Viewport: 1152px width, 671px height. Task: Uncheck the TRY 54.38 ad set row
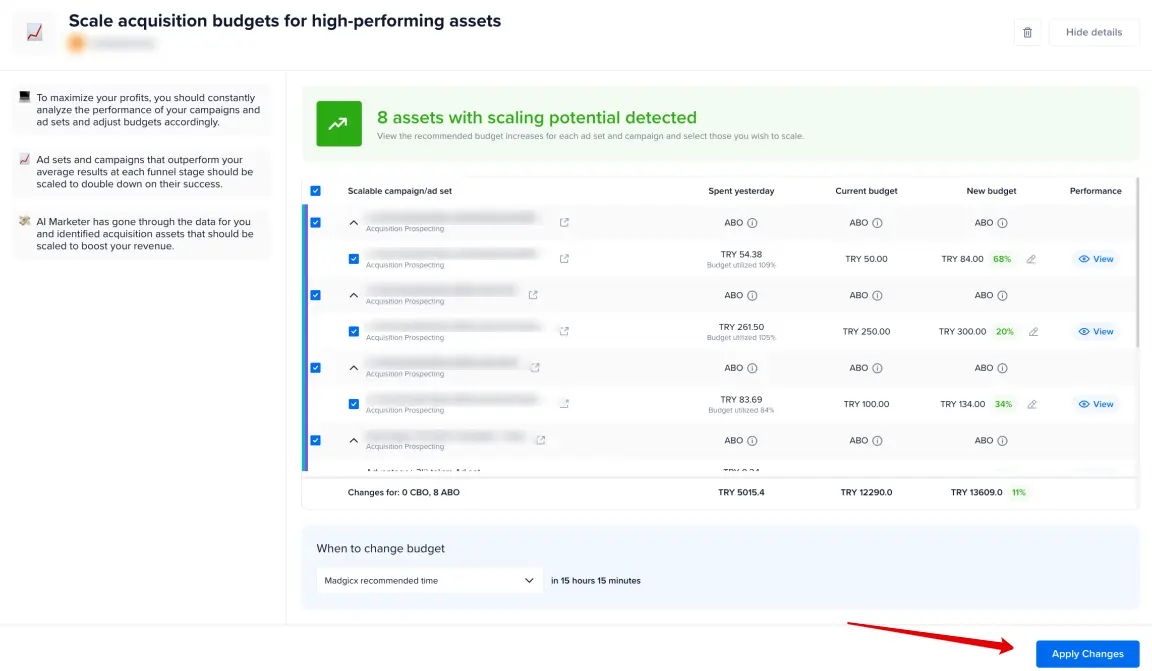coord(352,258)
